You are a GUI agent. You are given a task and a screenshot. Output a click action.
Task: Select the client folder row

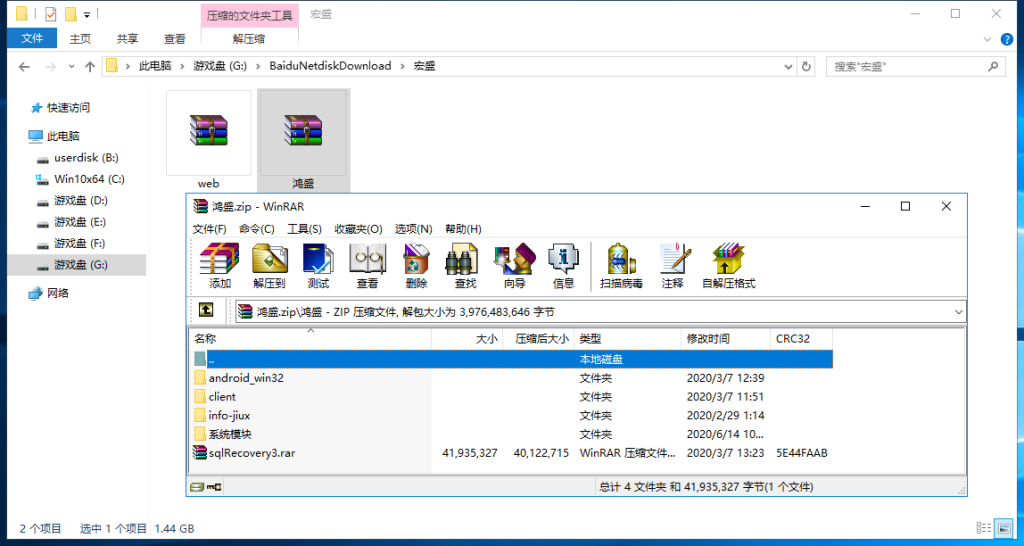(x=511, y=396)
